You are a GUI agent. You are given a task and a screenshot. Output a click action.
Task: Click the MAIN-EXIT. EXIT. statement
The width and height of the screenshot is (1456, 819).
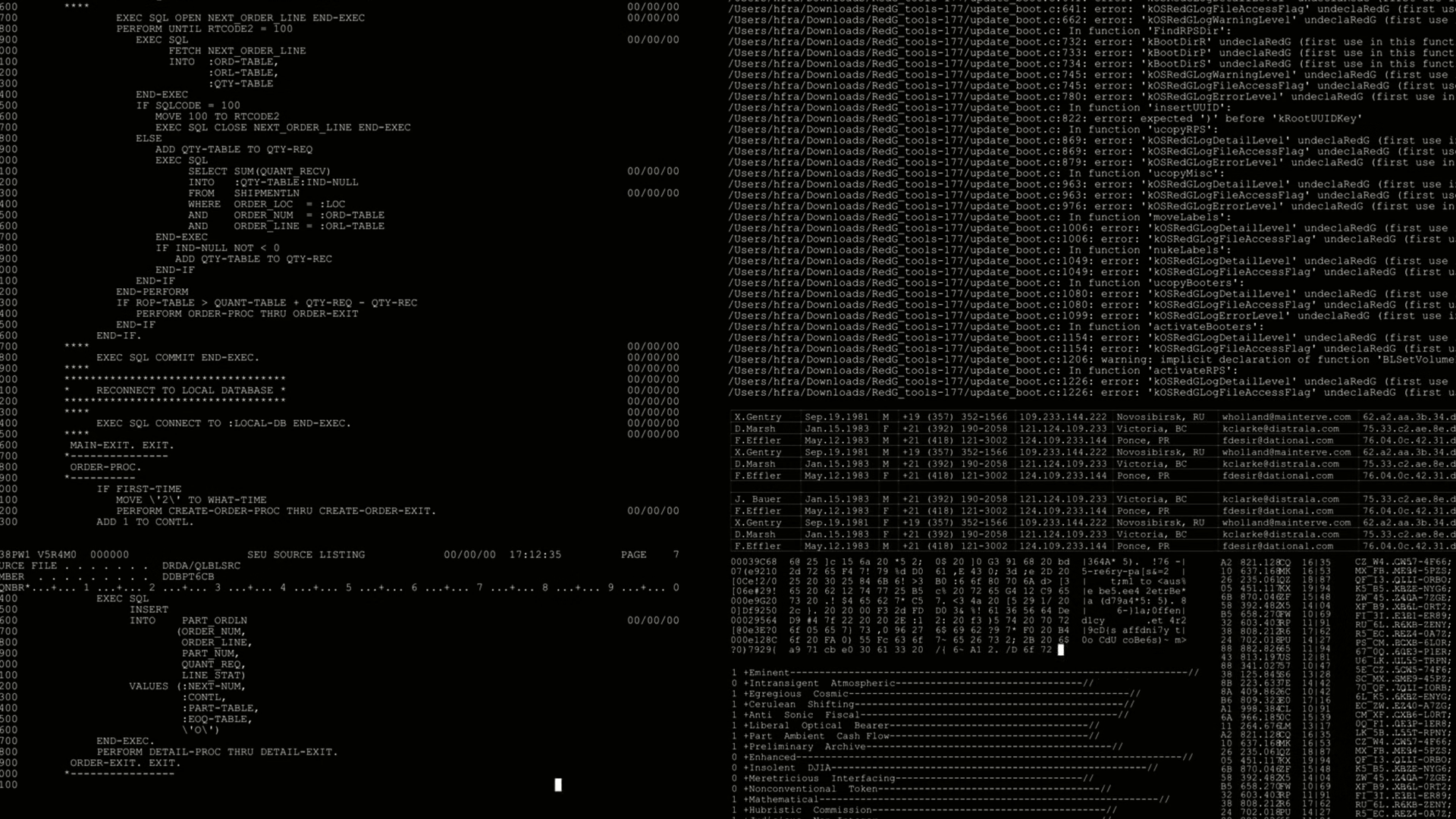pyautogui.click(x=122, y=446)
